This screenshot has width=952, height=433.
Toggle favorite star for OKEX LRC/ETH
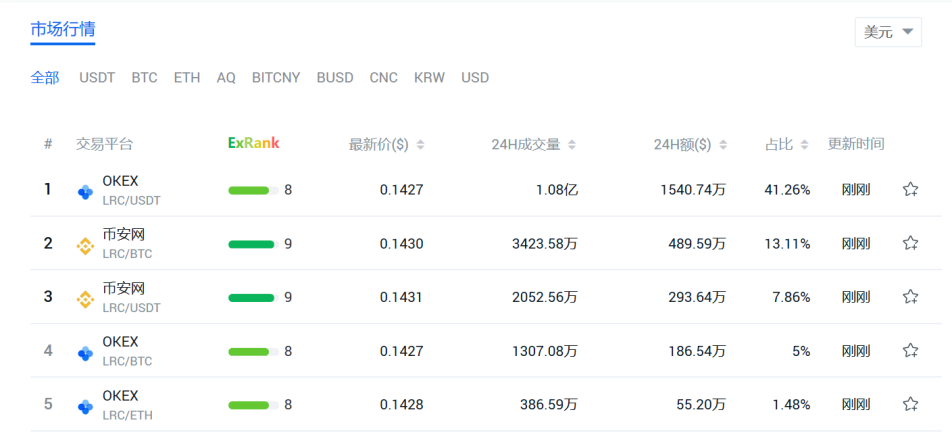pos(910,404)
